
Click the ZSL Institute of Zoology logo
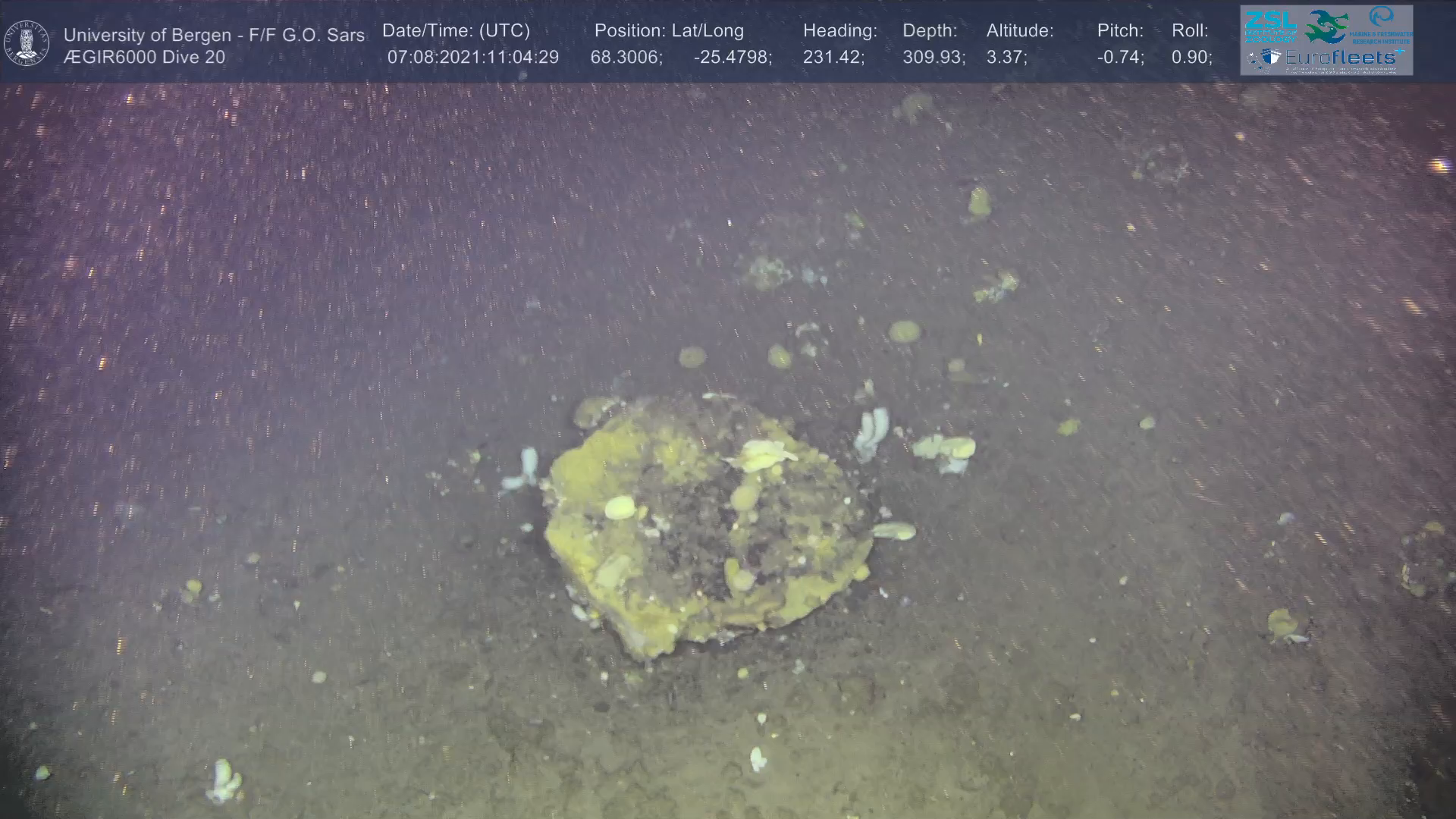click(x=1270, y=25)
